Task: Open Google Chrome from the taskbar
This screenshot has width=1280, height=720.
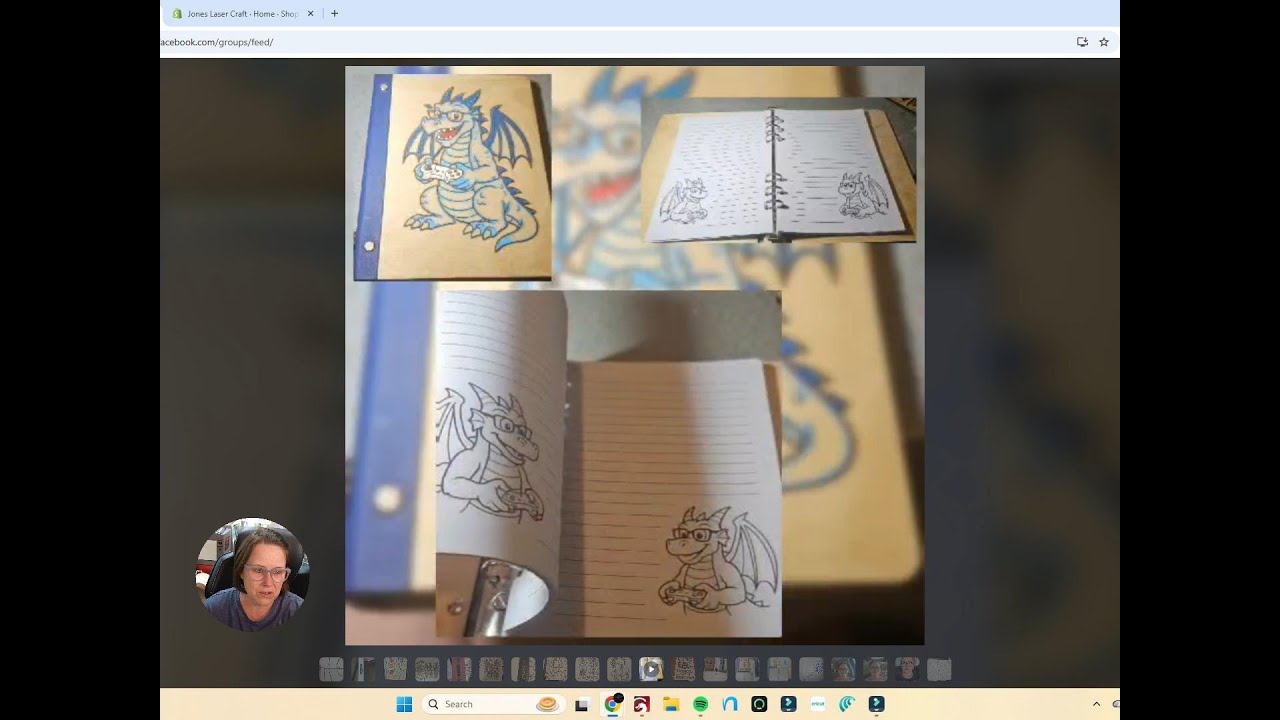Action: 612,704
